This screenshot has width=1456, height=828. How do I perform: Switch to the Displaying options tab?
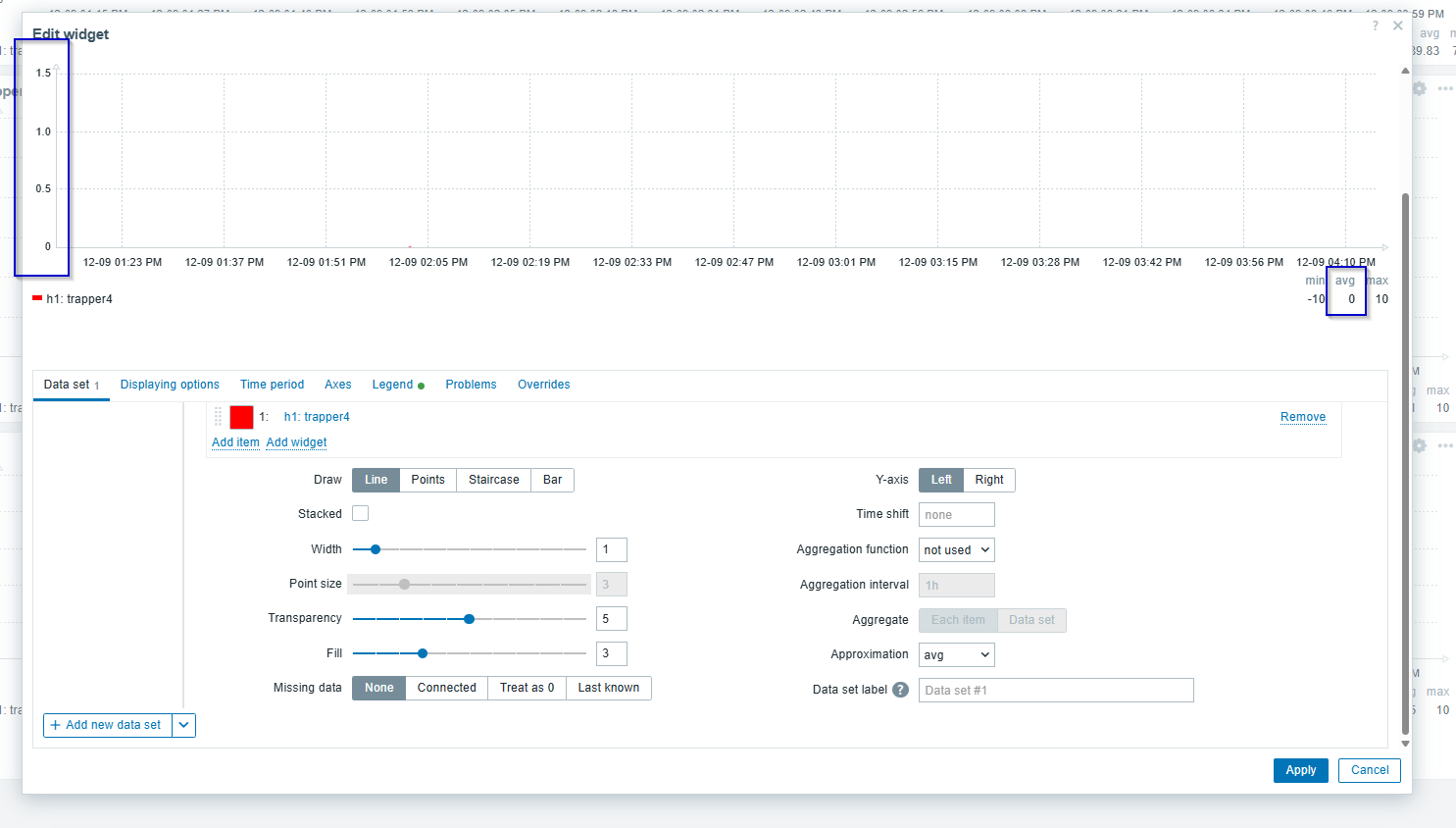pos(170,385)
